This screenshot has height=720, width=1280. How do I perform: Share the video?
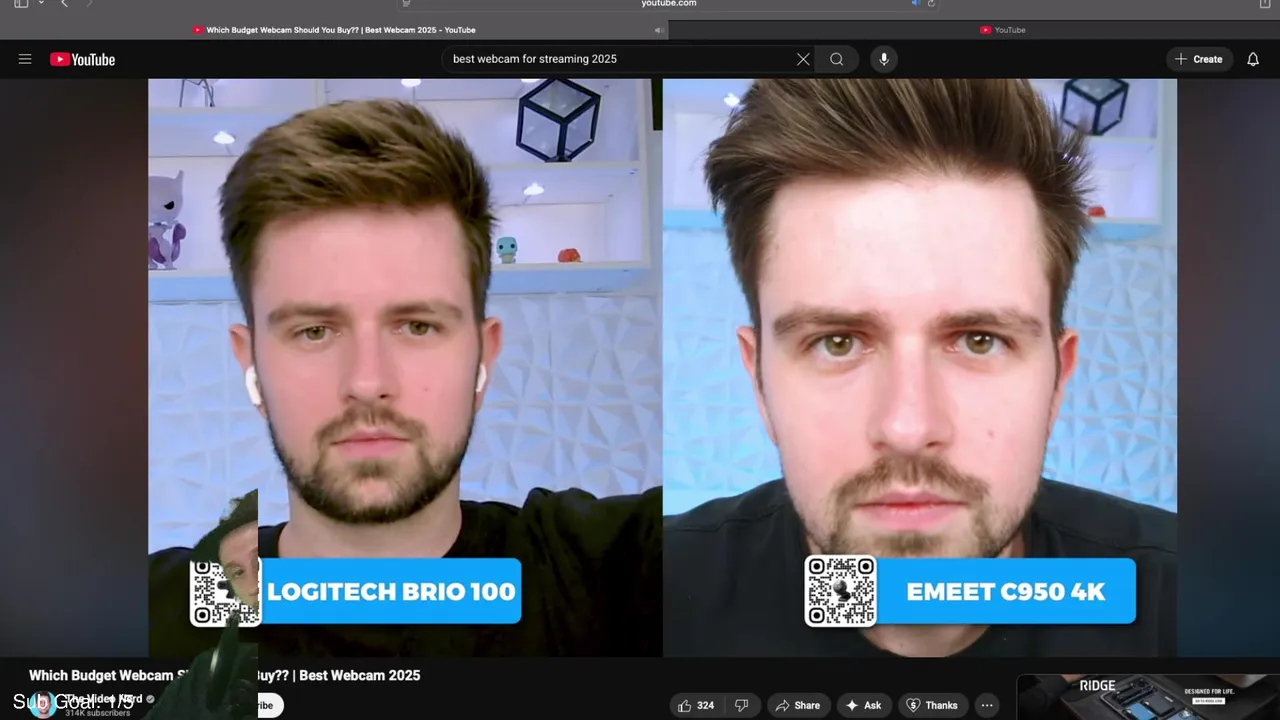797,705
